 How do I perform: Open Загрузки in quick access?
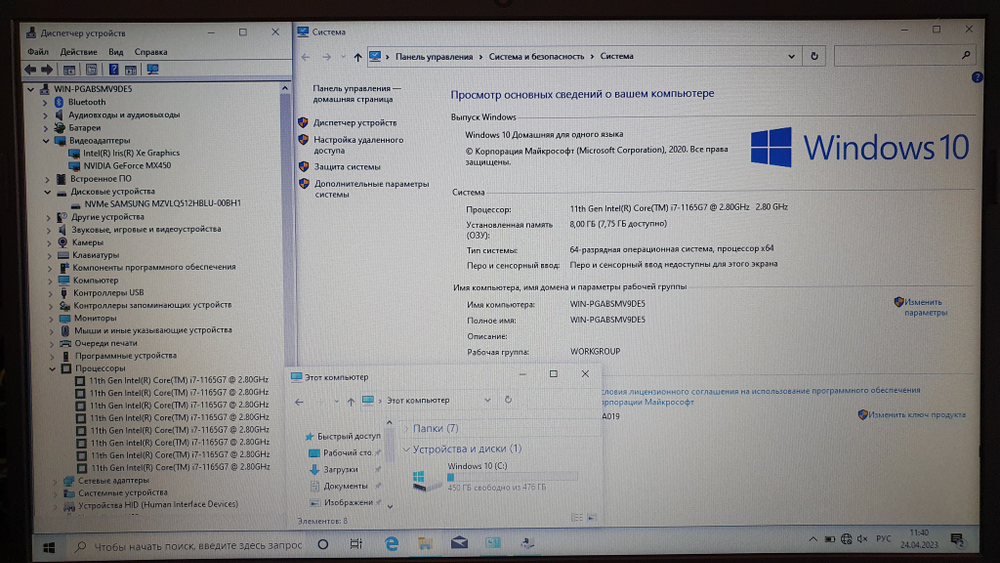341,470
